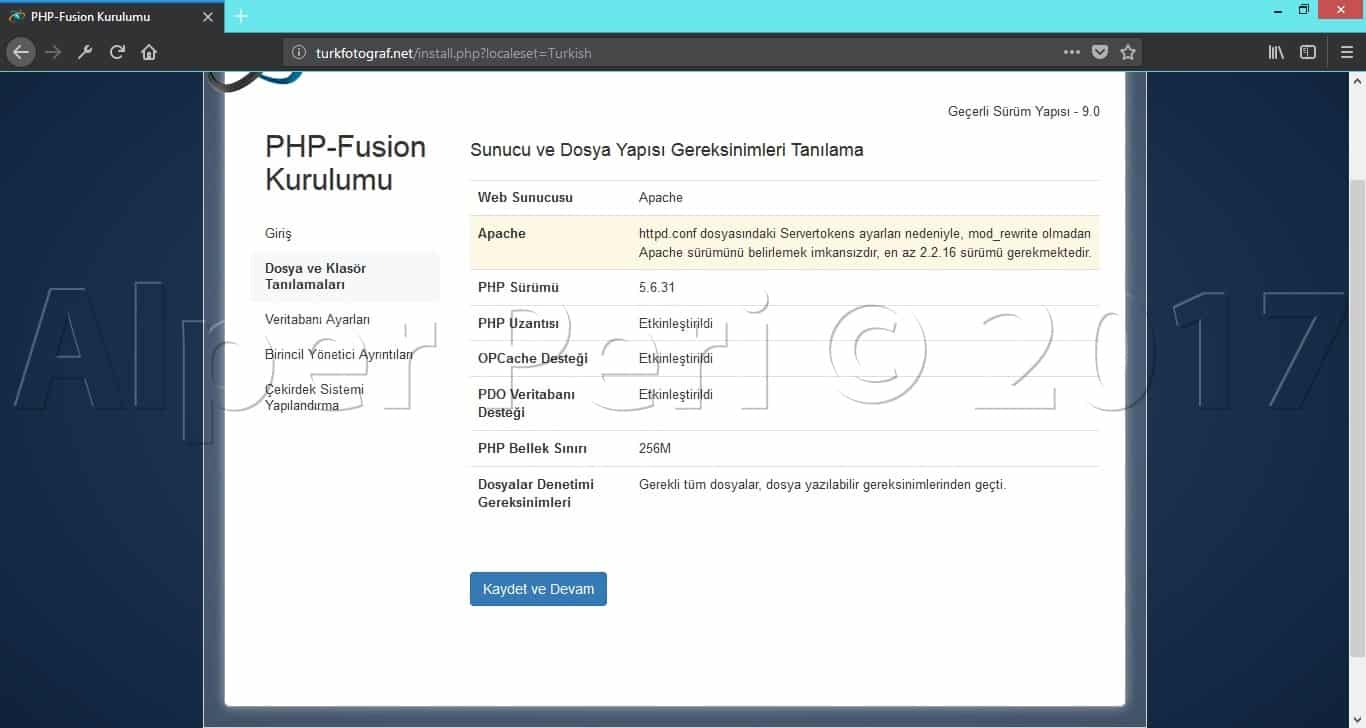1366x728 pixels.
Task: Select Giriş step in sidebar
Action: click(x=278, y=233)
